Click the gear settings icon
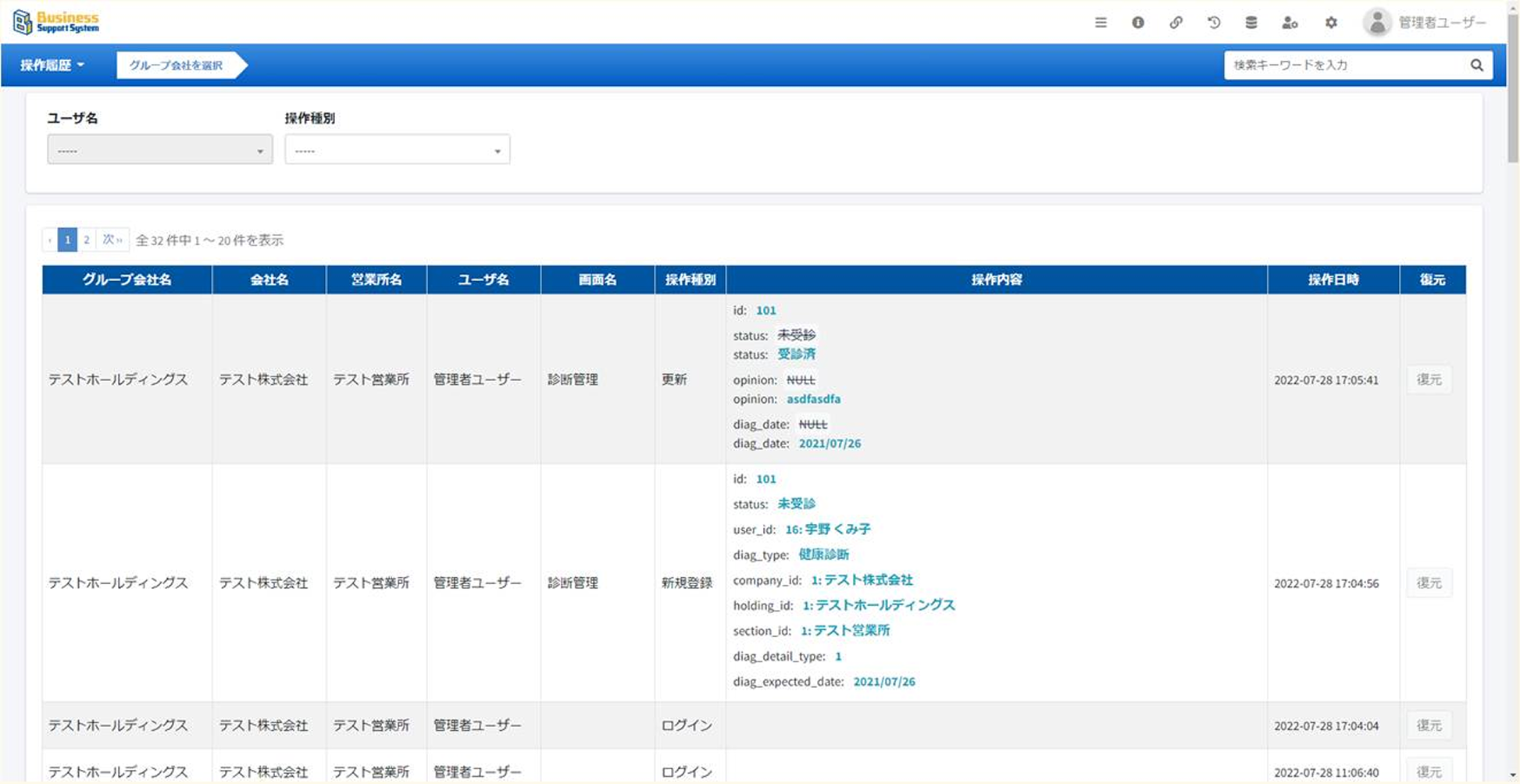The height and width of the screenshot is (784, 1520). point(1331,23)
